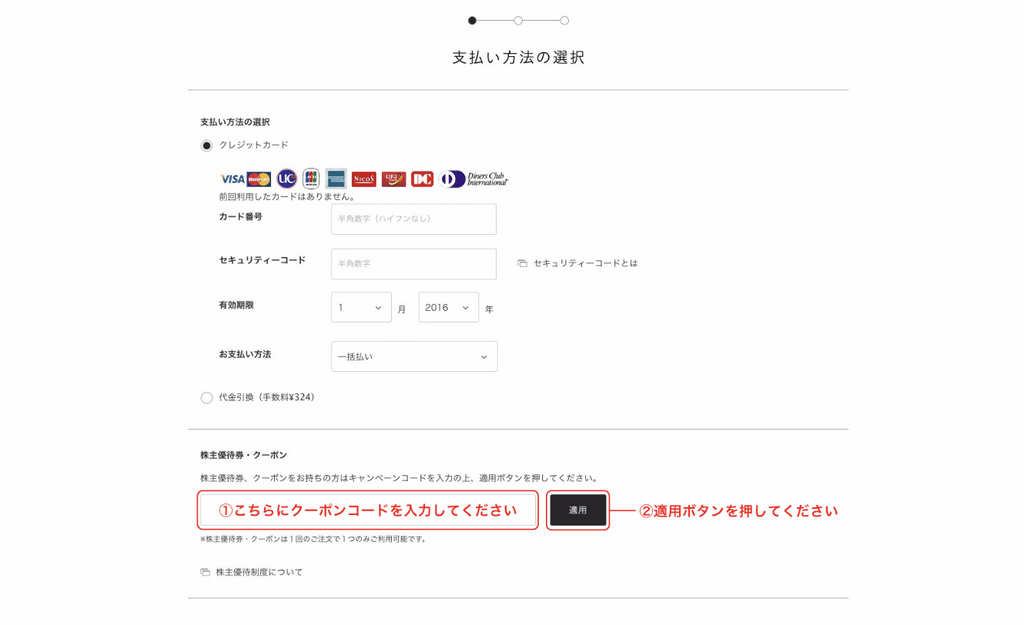Click the note starting ※株主優待券・クーポンは1回

coord(313,539)
